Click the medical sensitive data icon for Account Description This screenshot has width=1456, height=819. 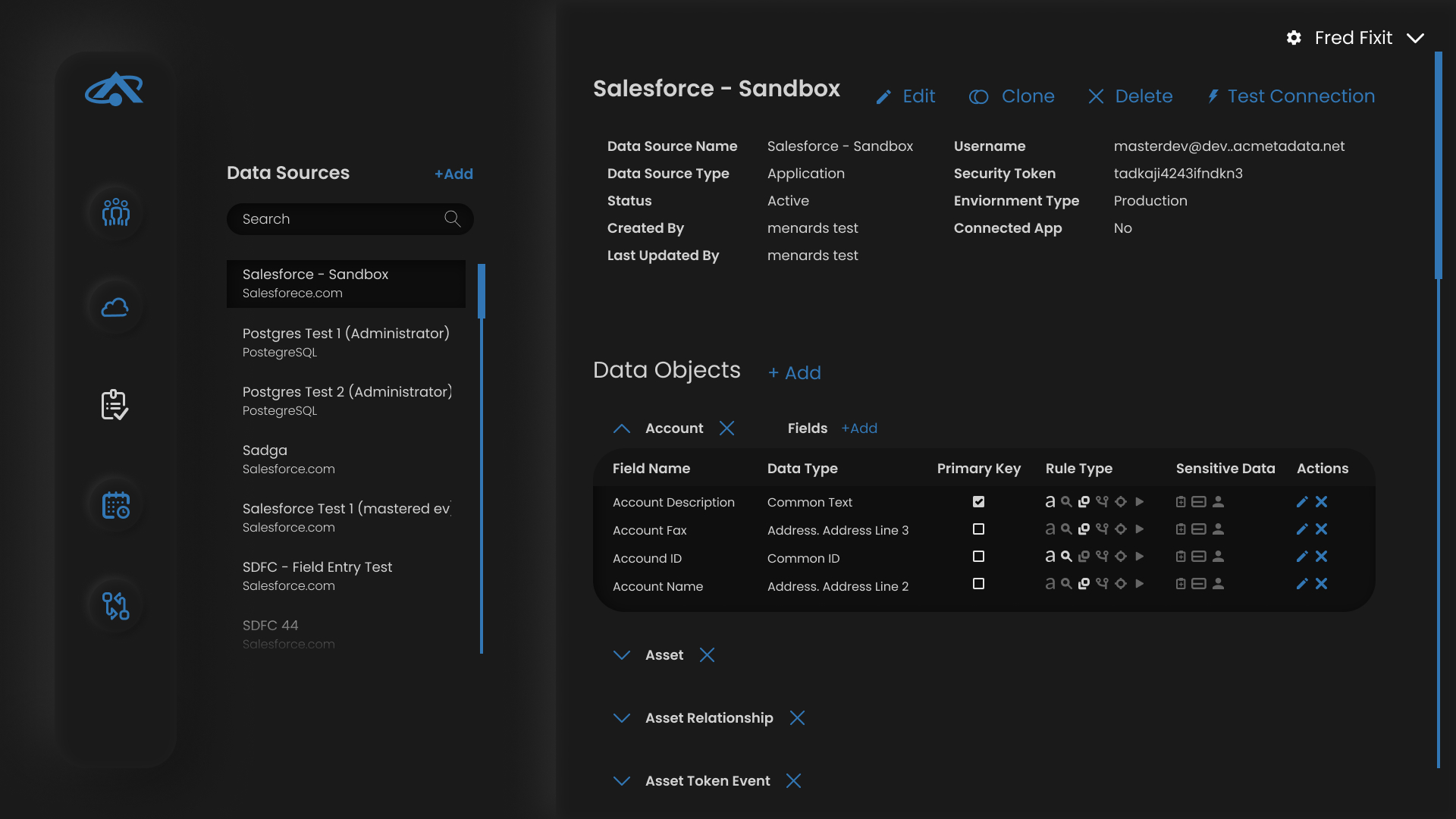(x=1181, y=501)
